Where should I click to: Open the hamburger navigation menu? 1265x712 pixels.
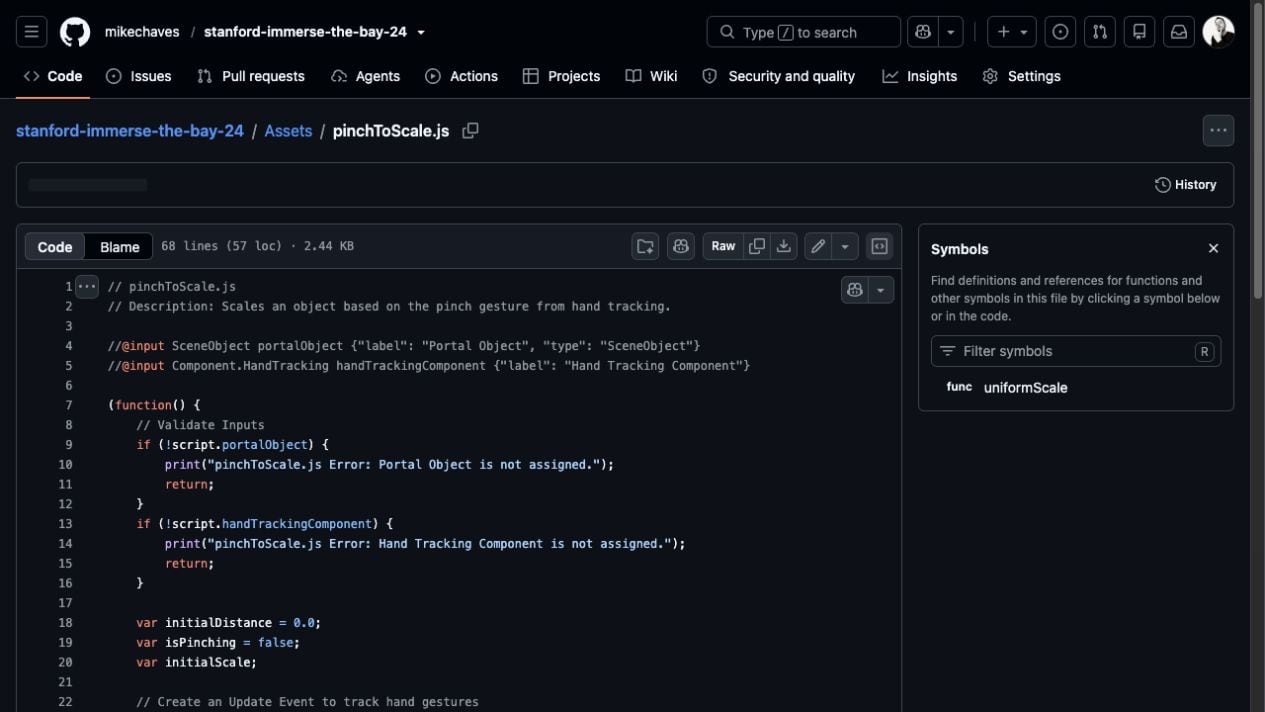(31, 32)
